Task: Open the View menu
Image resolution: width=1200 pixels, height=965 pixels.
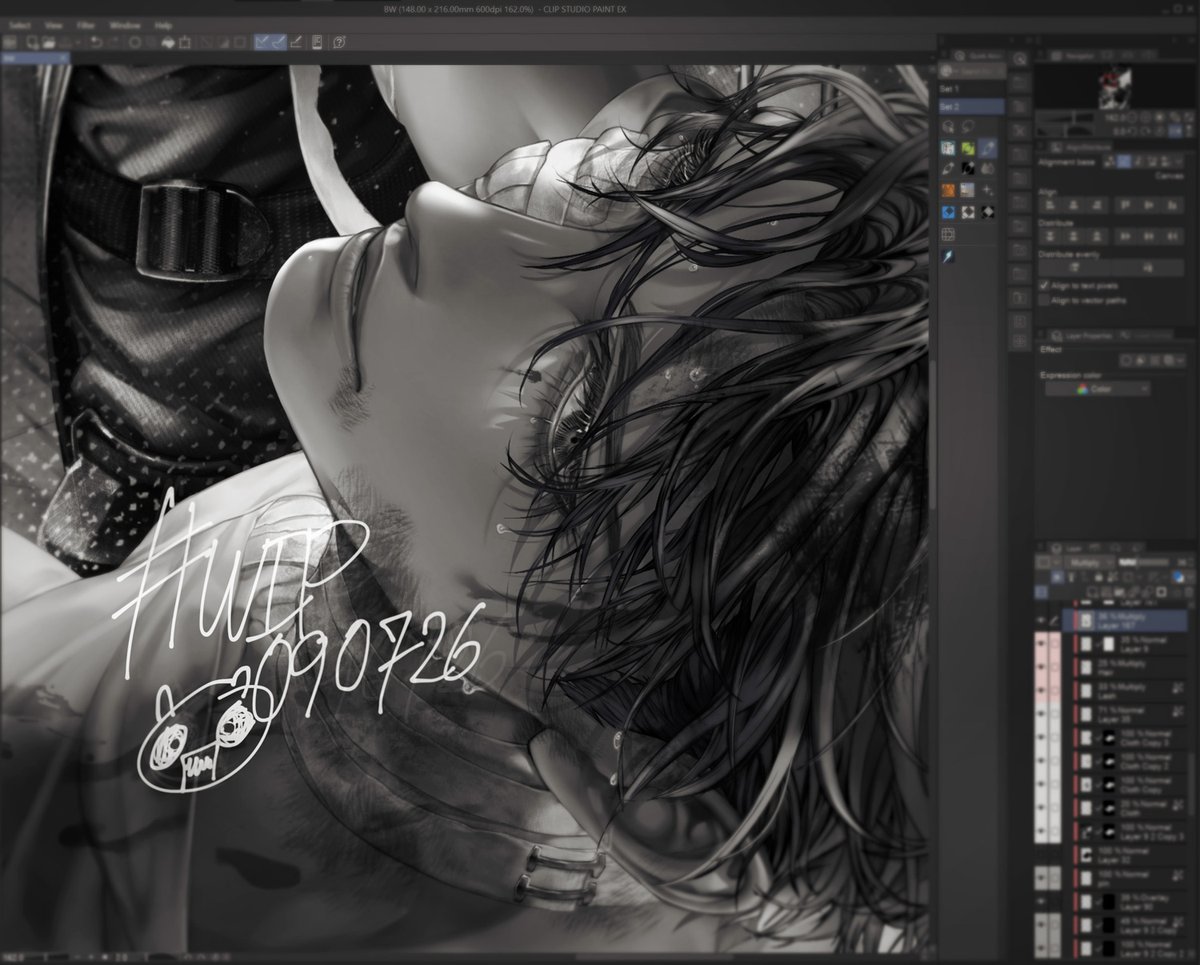Action: [x=54, y=23]
